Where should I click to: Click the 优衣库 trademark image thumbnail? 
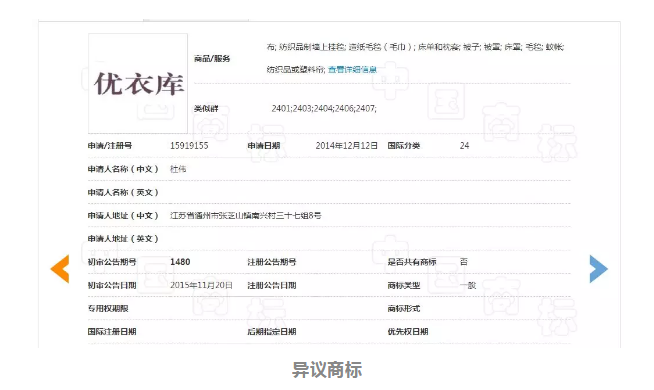point(138,83)
